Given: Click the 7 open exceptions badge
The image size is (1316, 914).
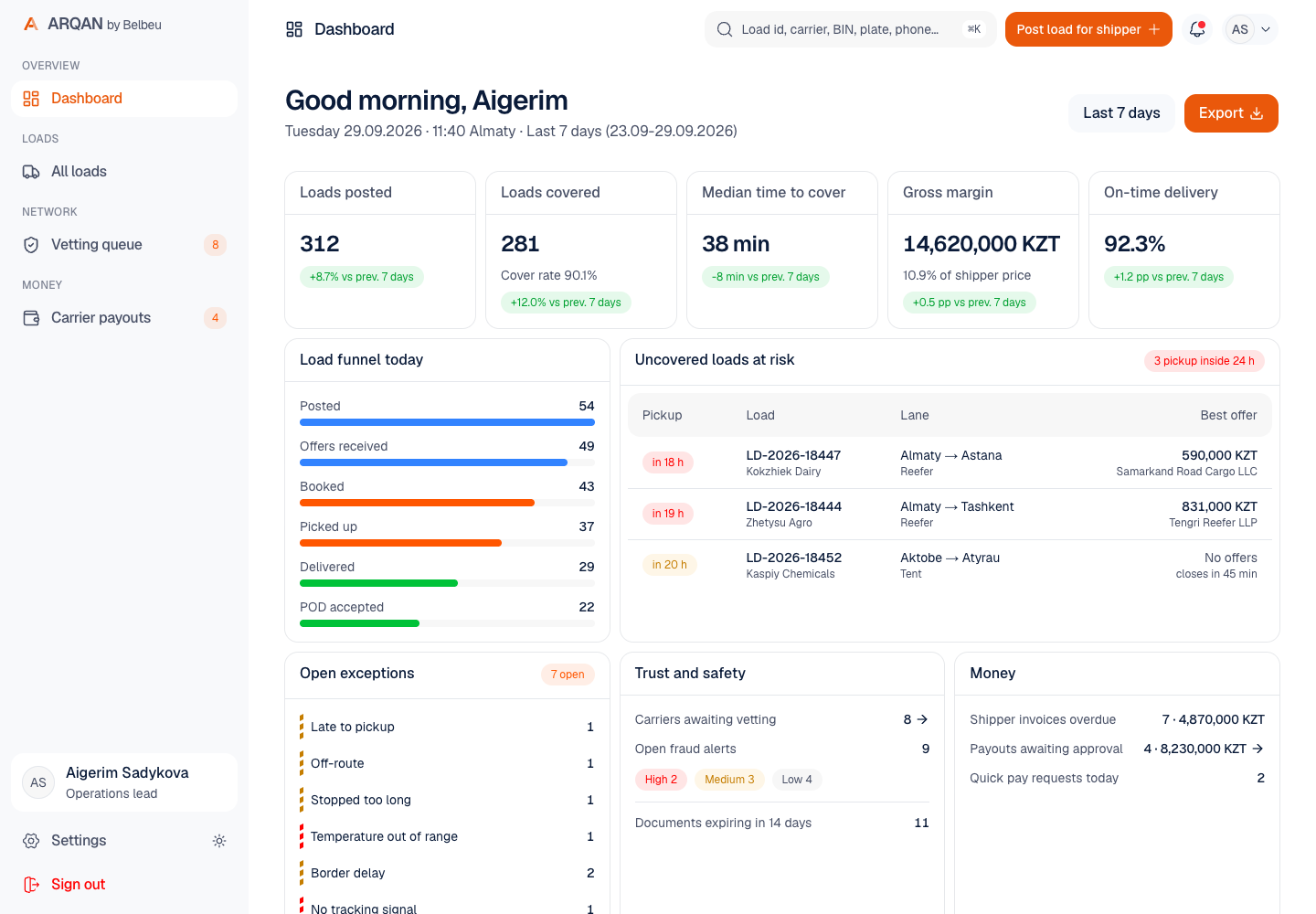Looking at the screenshot, I should pos(568,675).
